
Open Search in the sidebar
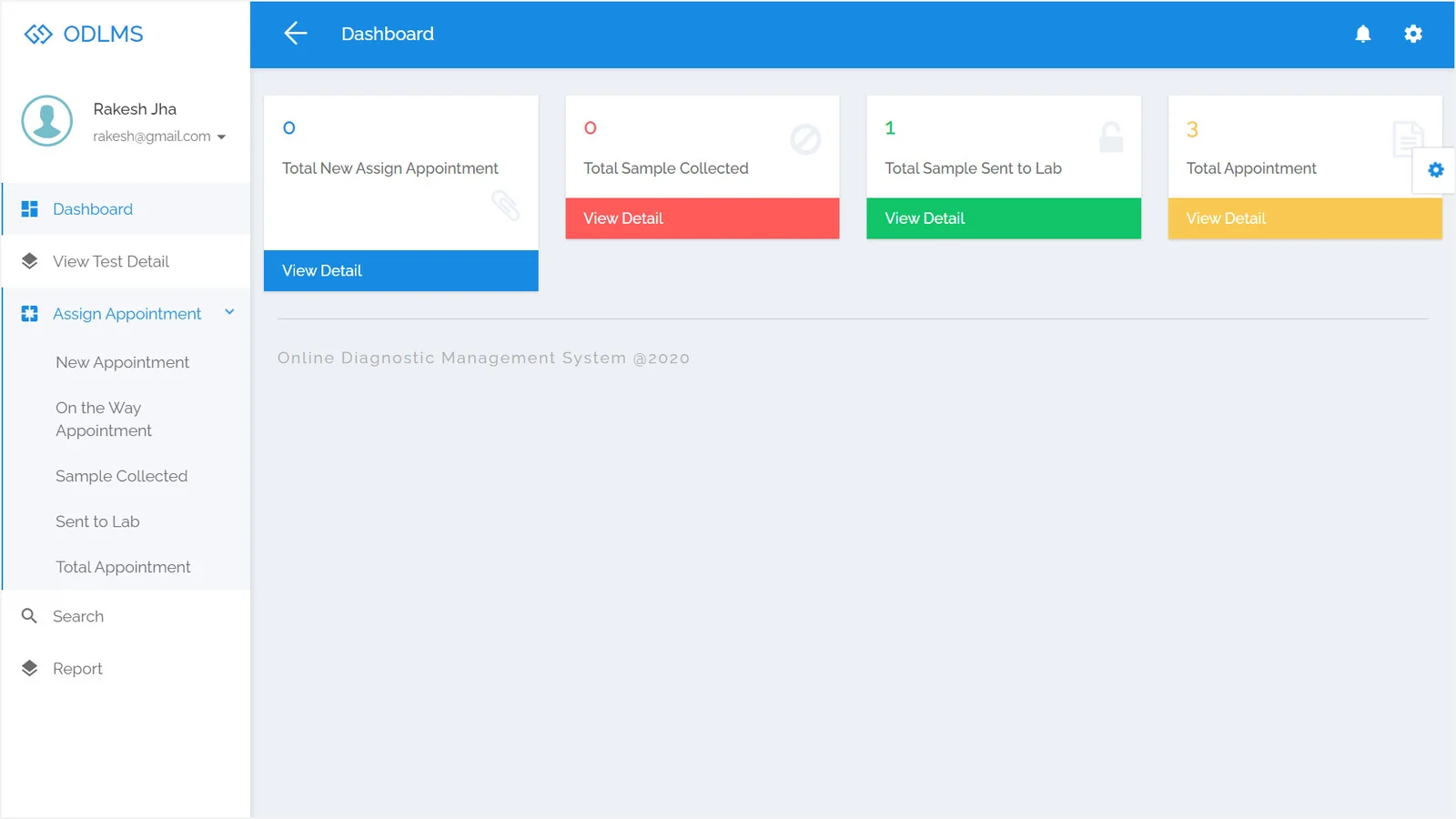(126, 616)
